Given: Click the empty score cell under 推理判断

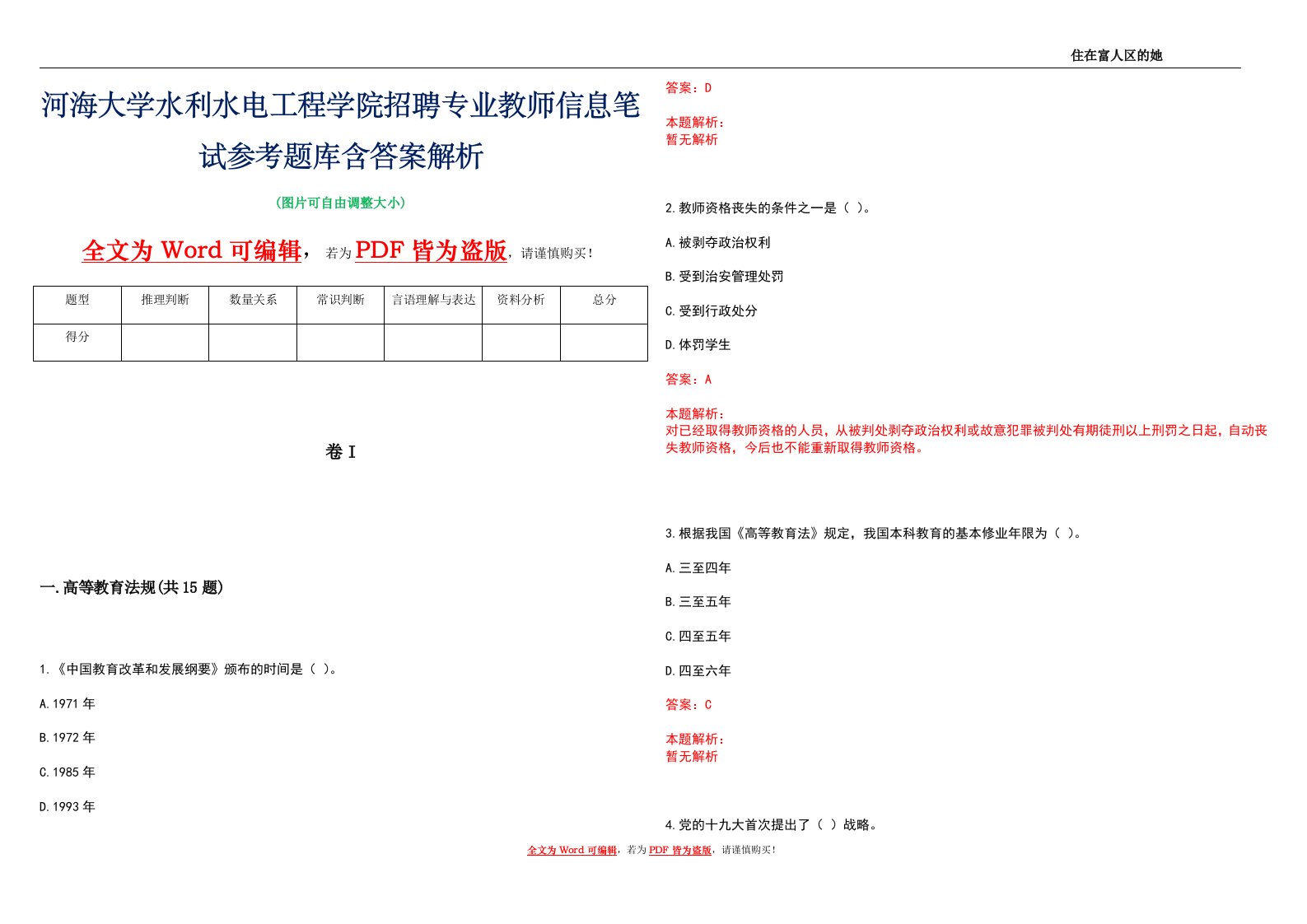Looking at the screenshot, I should coord(165,343).
